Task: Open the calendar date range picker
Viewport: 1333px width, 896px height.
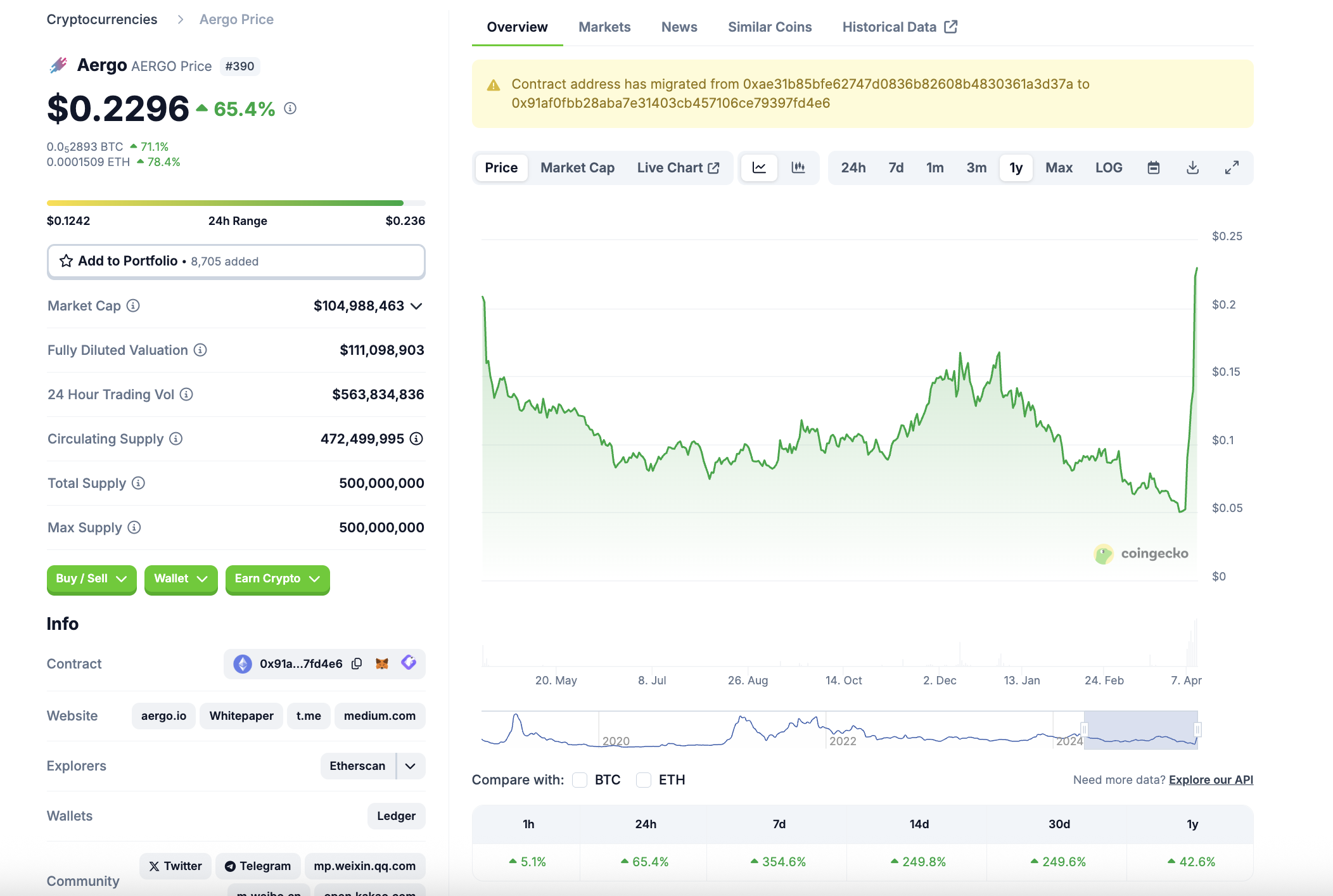Action: click(x=1154, y=168)
